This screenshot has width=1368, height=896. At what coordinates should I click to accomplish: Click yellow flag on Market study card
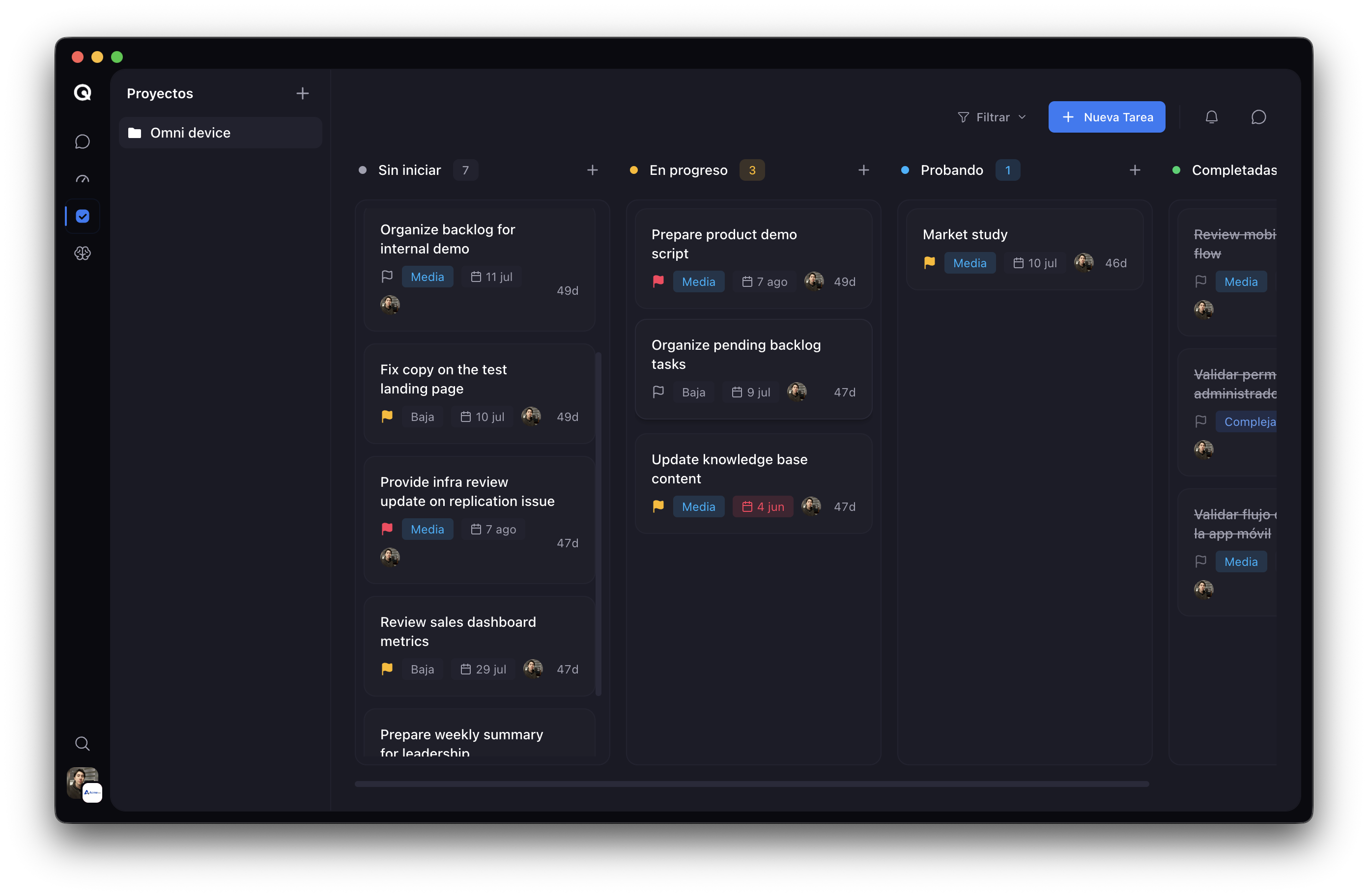point(929,263)
